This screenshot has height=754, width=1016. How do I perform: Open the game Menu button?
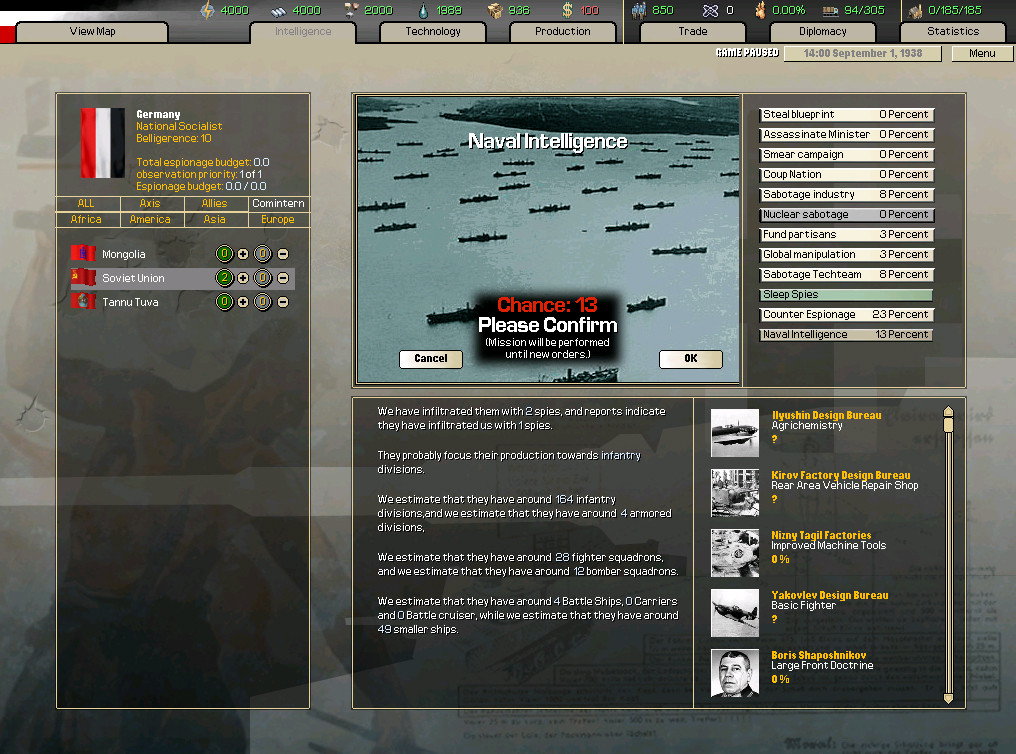982,54
